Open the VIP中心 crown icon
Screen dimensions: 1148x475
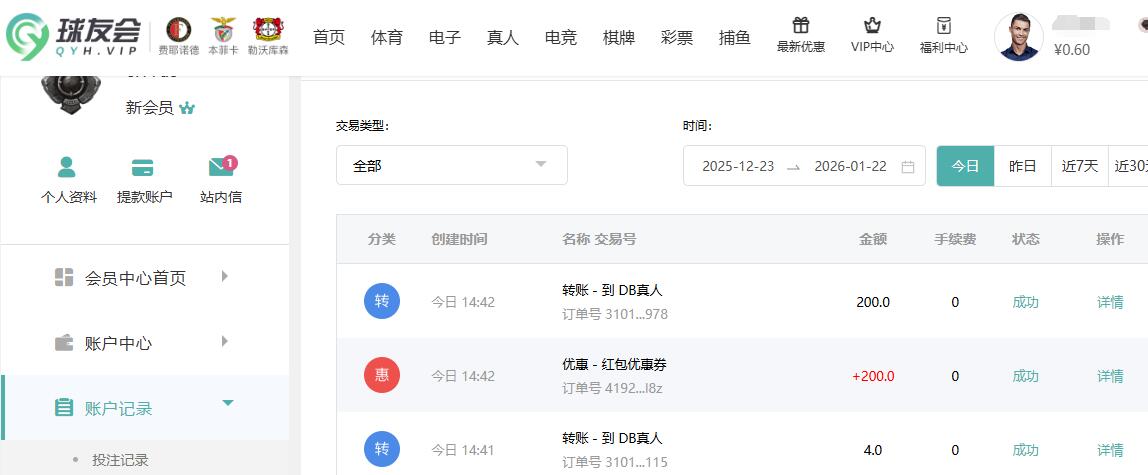(x=871, y=26)
